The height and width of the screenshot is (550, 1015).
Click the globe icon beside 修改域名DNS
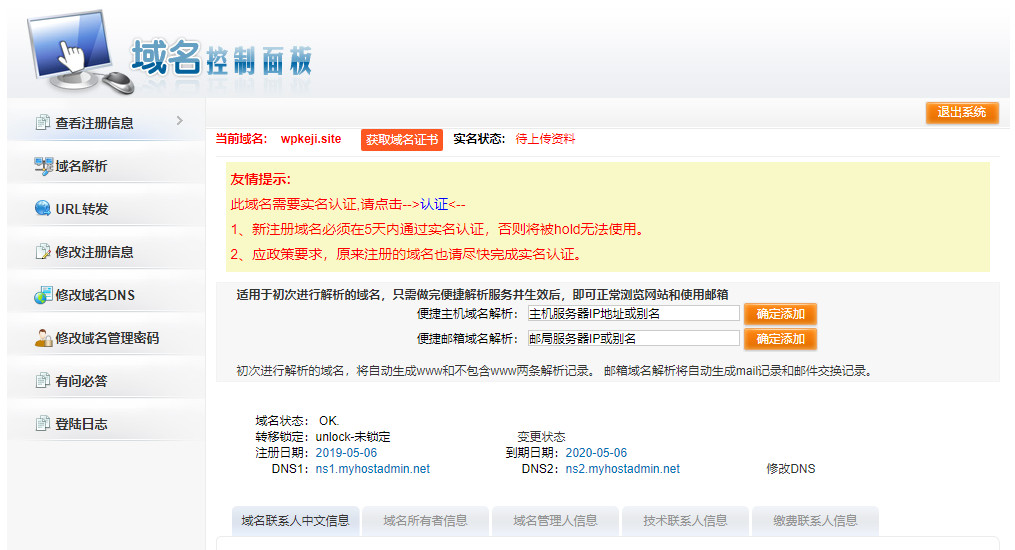(x=43, y=294)
